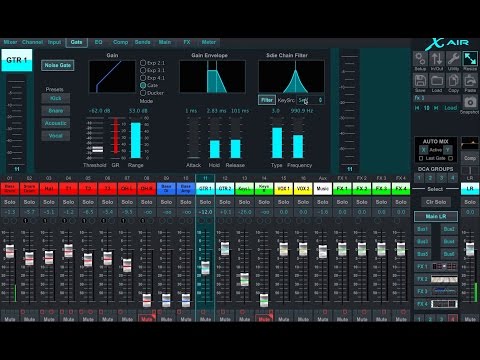Viewport: 480px width, 360px height.
Task: Select the Gate mode radio button
Action: tap(143, 85)
